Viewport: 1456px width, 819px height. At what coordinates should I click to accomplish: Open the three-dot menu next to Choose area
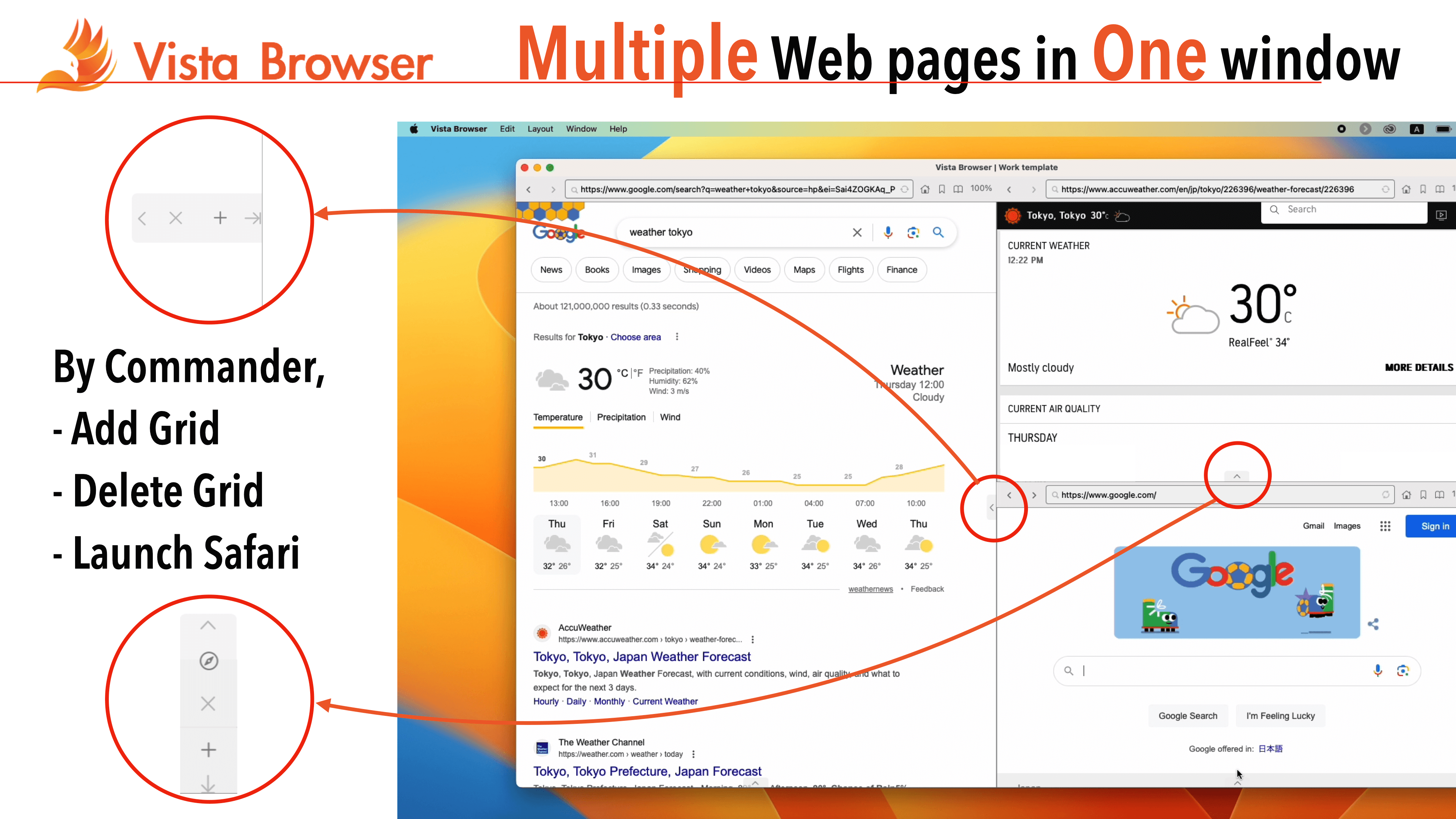(677, 337)
